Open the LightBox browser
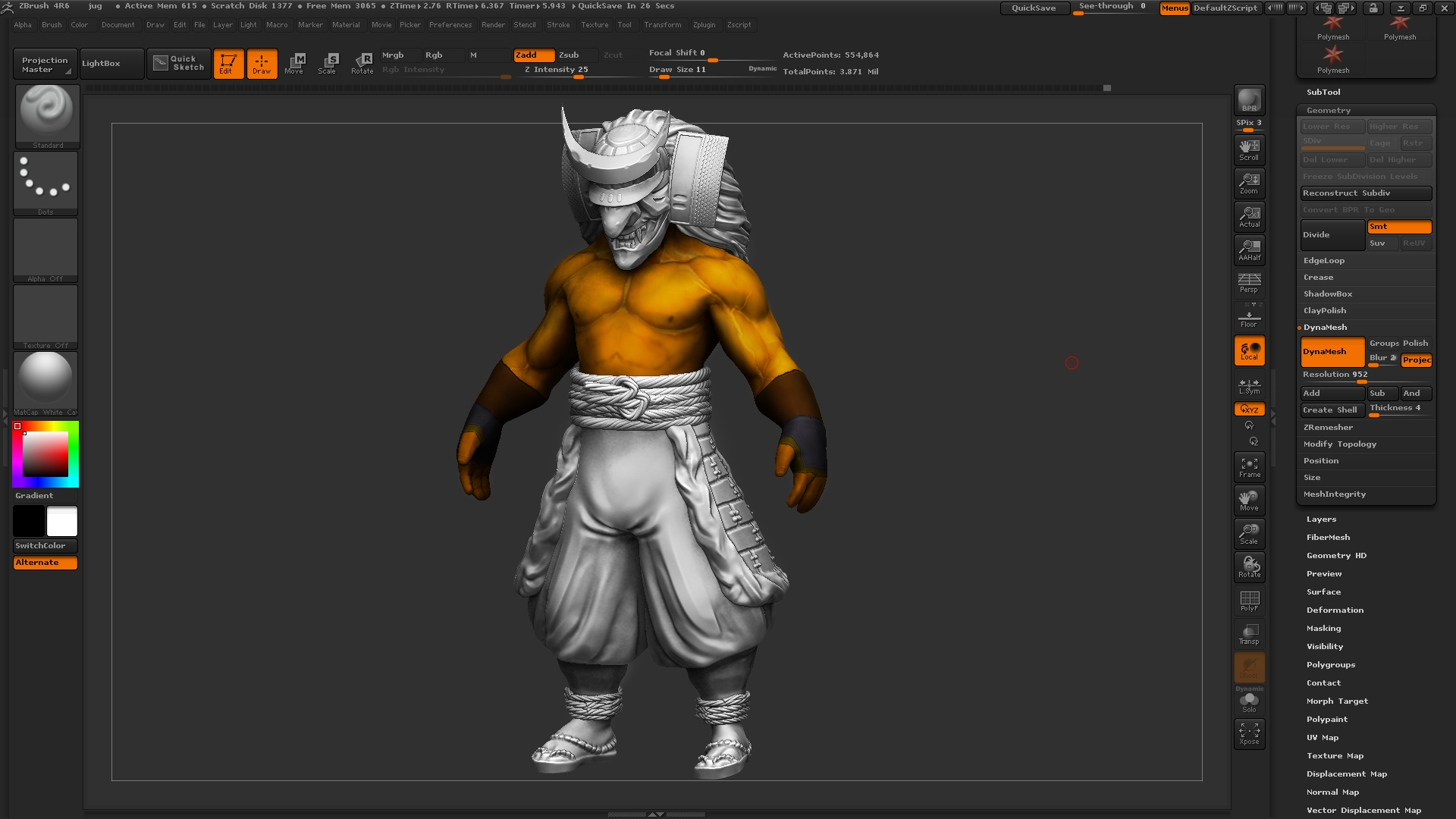 point(111,64)
